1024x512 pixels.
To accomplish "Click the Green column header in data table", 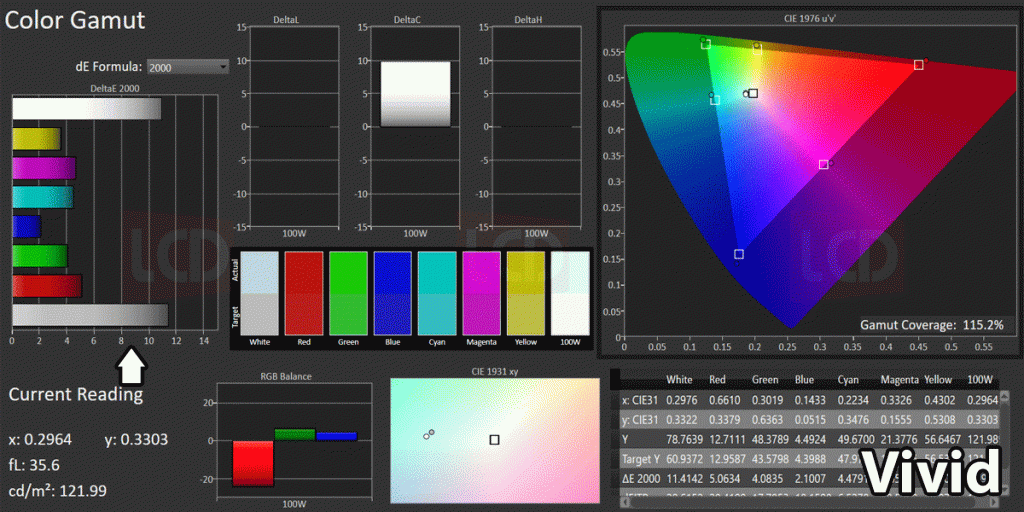I will point(765,379).
